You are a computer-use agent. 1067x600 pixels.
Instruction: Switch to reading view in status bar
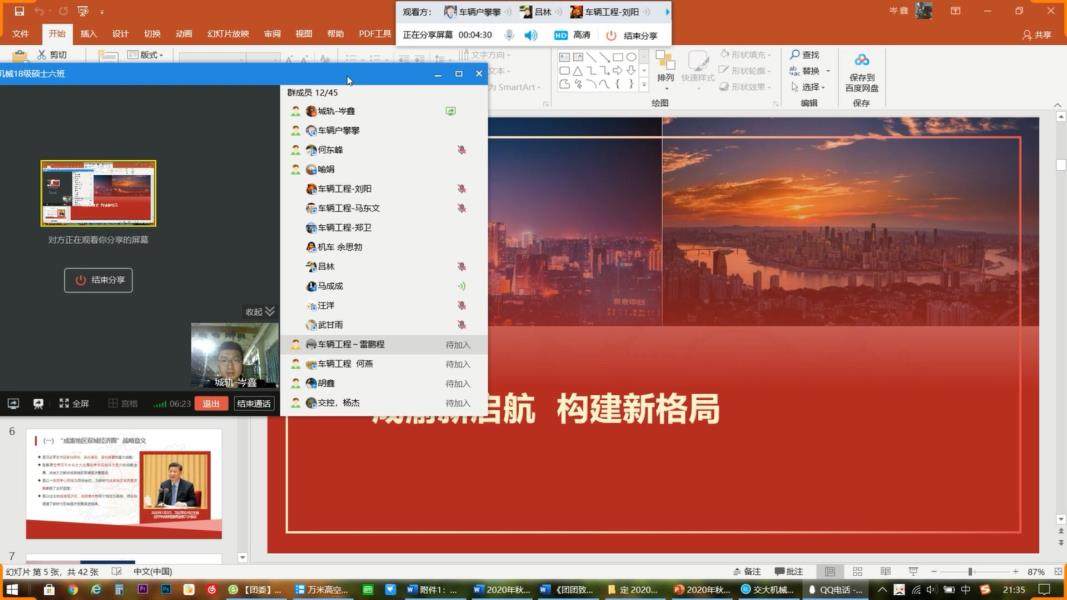[x=885, y=571]
